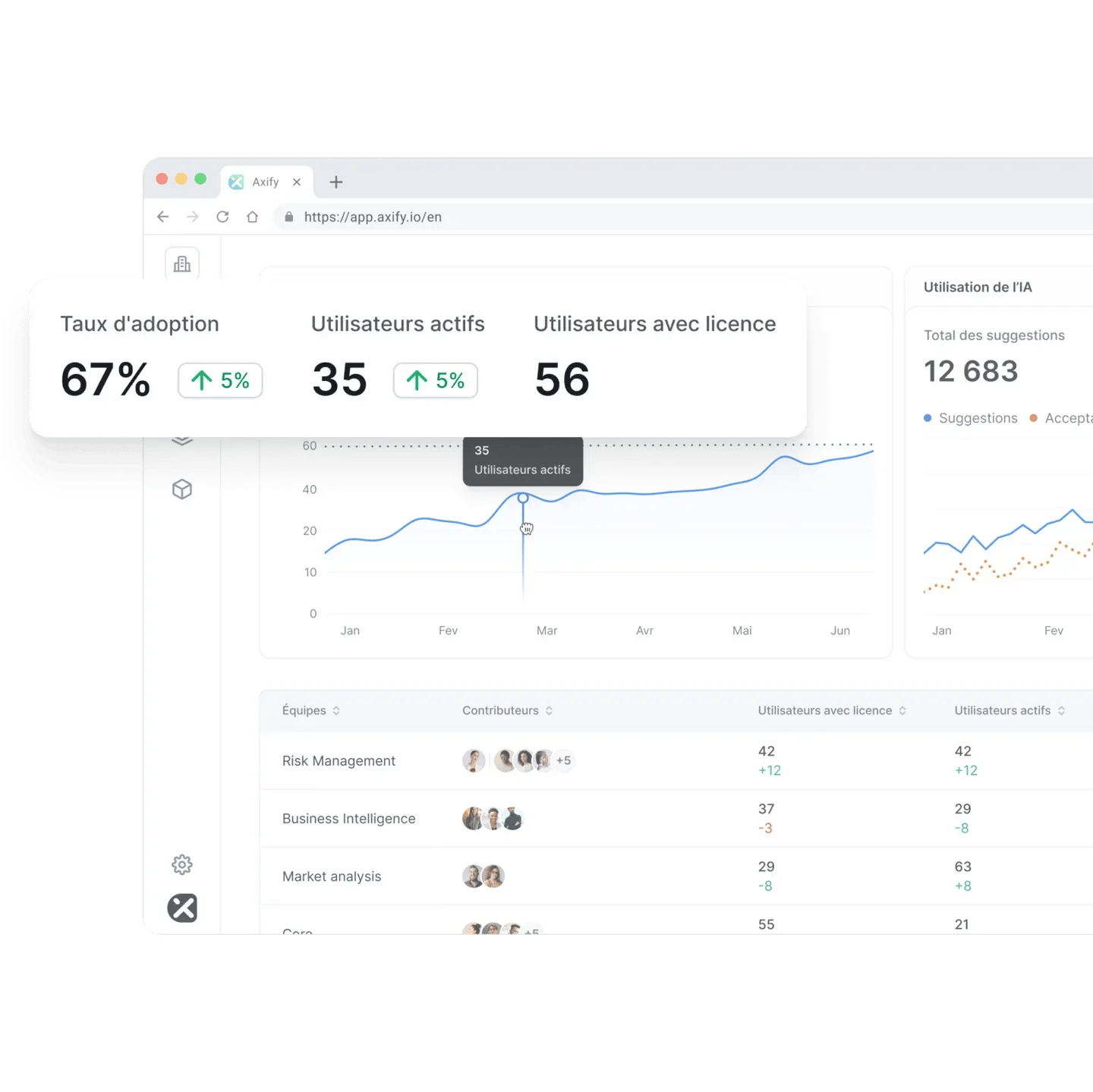The height and width of the screenshot is (1092, 1093).
Task: Click the browser home icon
Action: pyautogui.click(x=253, y=217)
